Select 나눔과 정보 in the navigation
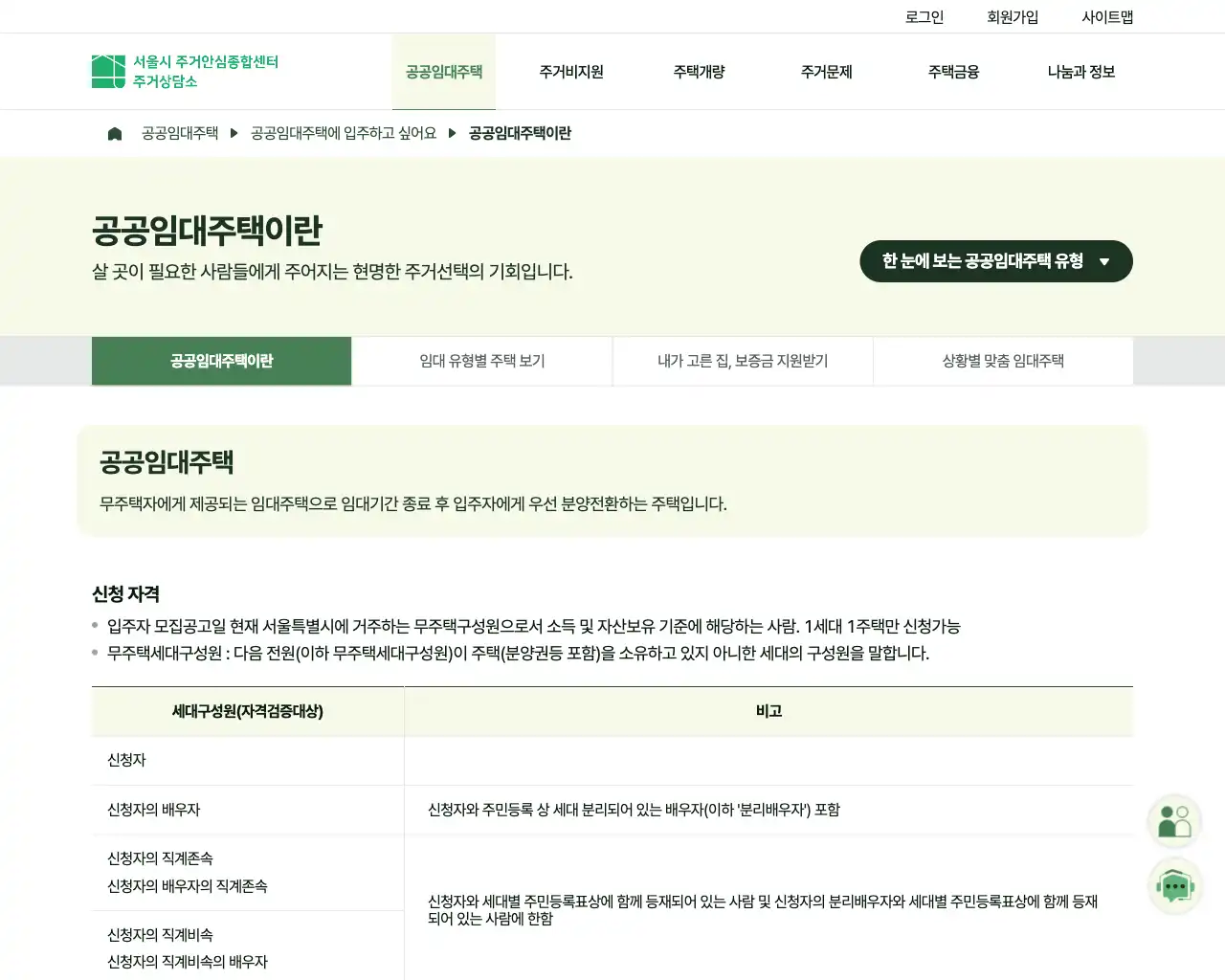The width and height of the screenshot is (1225, 980). point(1080,71)
